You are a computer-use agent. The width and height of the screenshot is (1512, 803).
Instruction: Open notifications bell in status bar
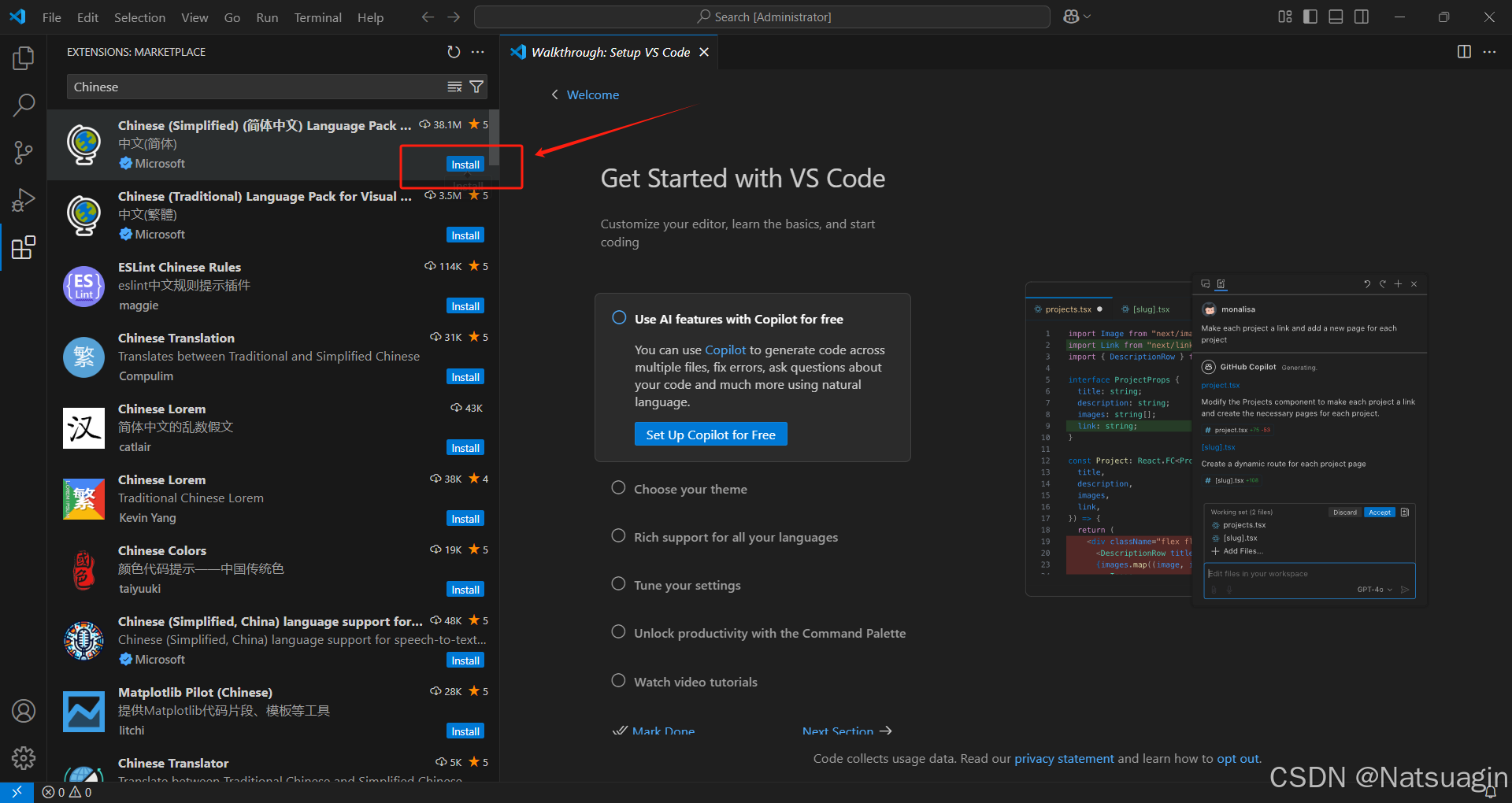coord(1490,792)
